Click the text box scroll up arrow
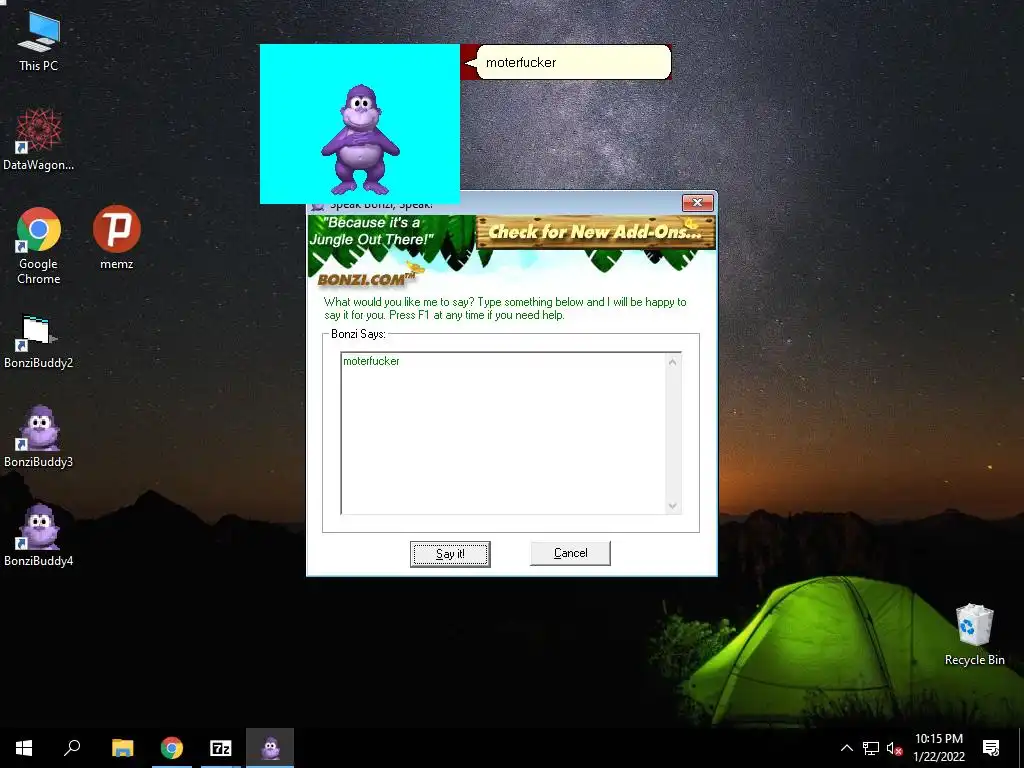 coord(673,361)
